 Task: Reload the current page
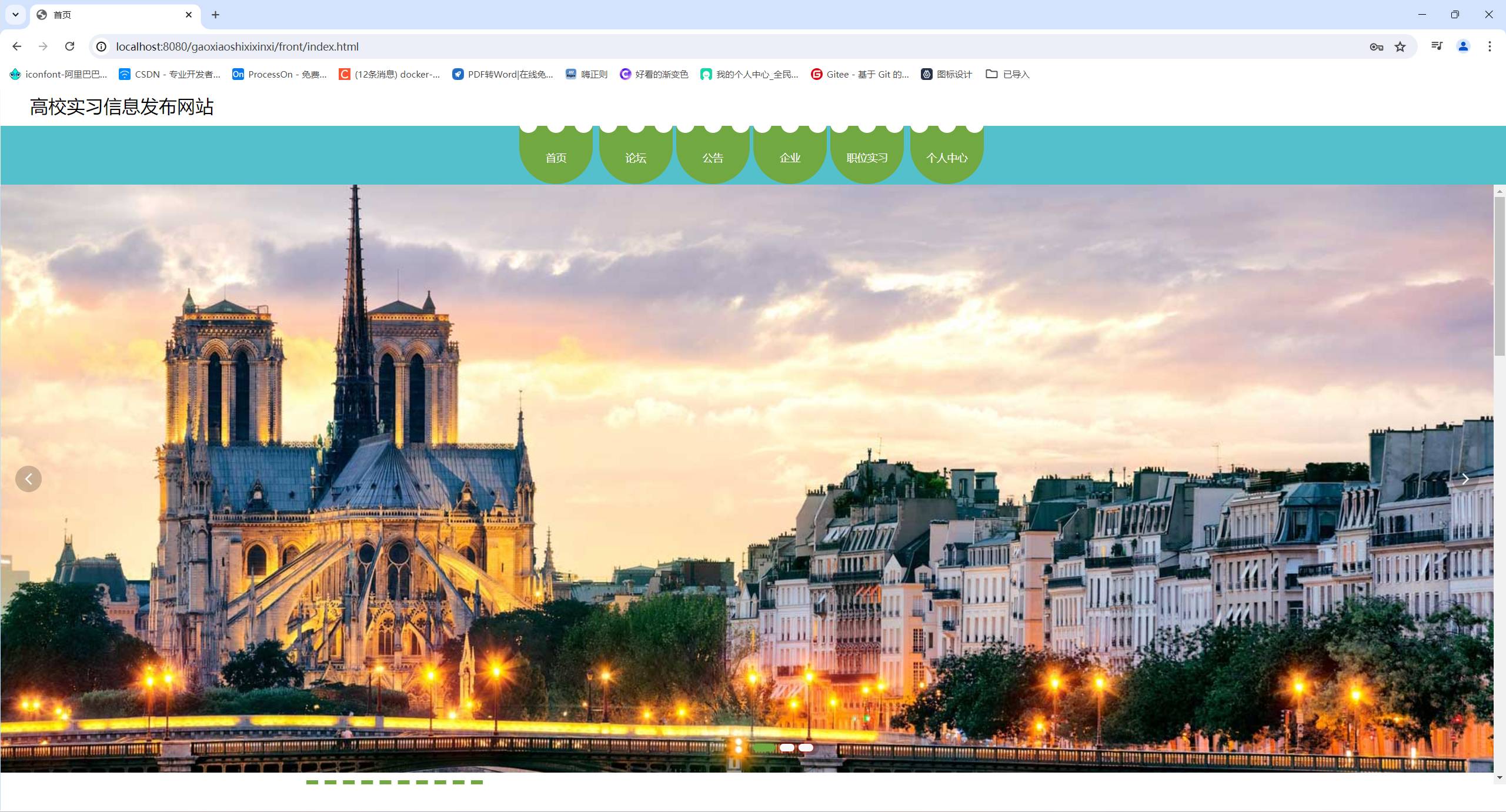[69, 46]
